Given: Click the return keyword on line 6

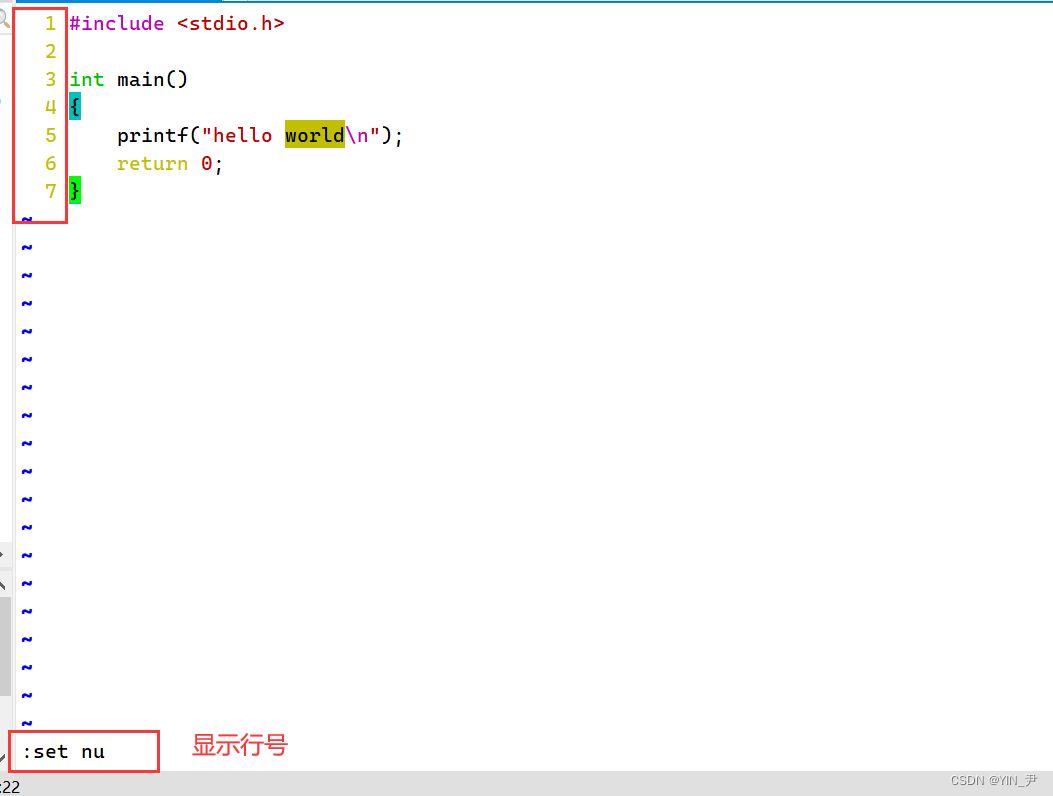Looking at the screenshot, I should (152, 163).
